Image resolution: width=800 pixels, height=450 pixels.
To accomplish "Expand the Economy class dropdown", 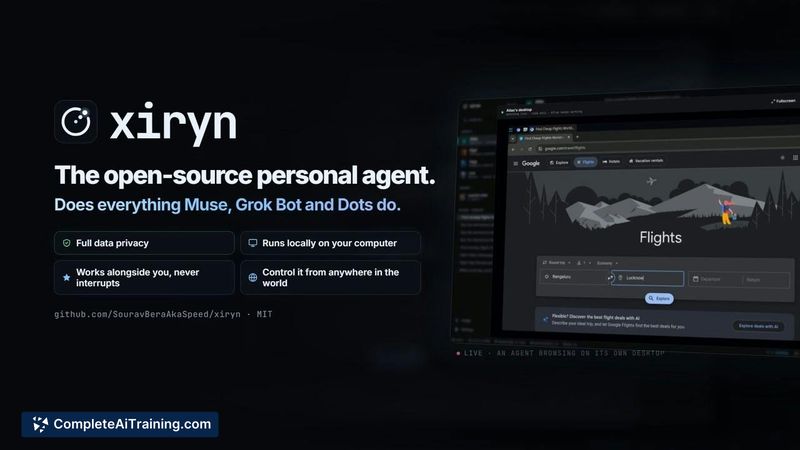I will tap(607, 263).
